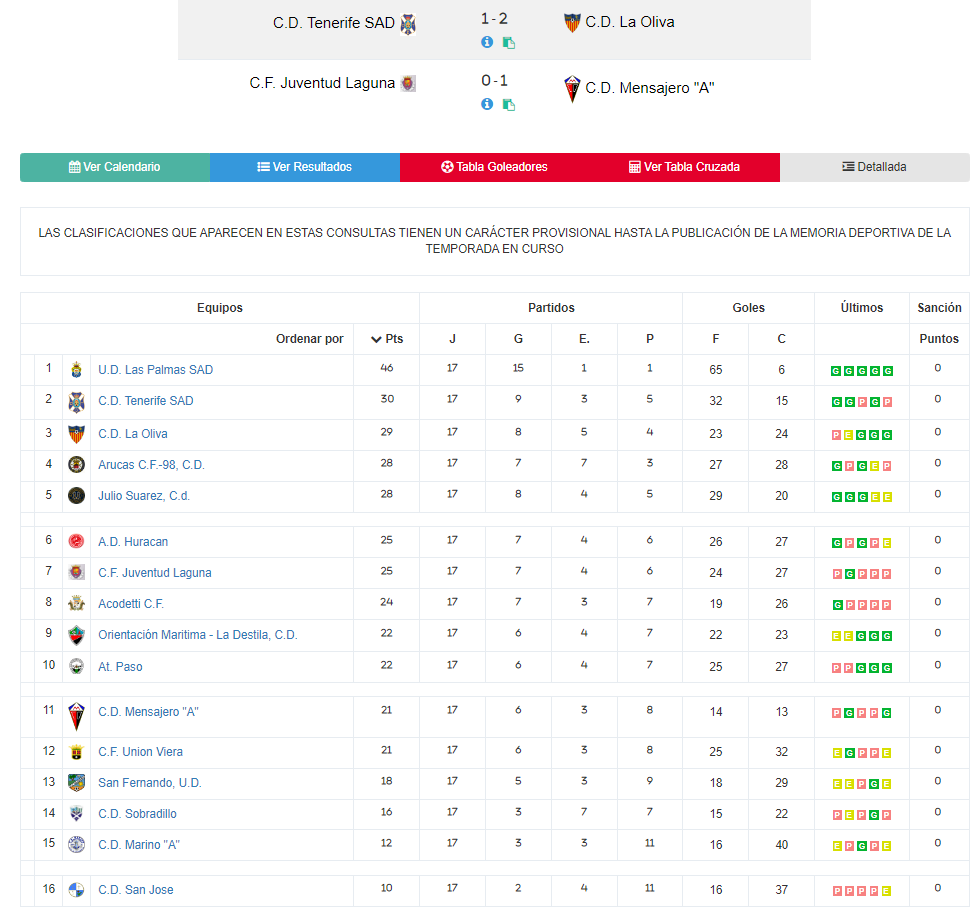
Task: Click the C.D. Mensajero "A" crest in standings
Action: point(76,716)
